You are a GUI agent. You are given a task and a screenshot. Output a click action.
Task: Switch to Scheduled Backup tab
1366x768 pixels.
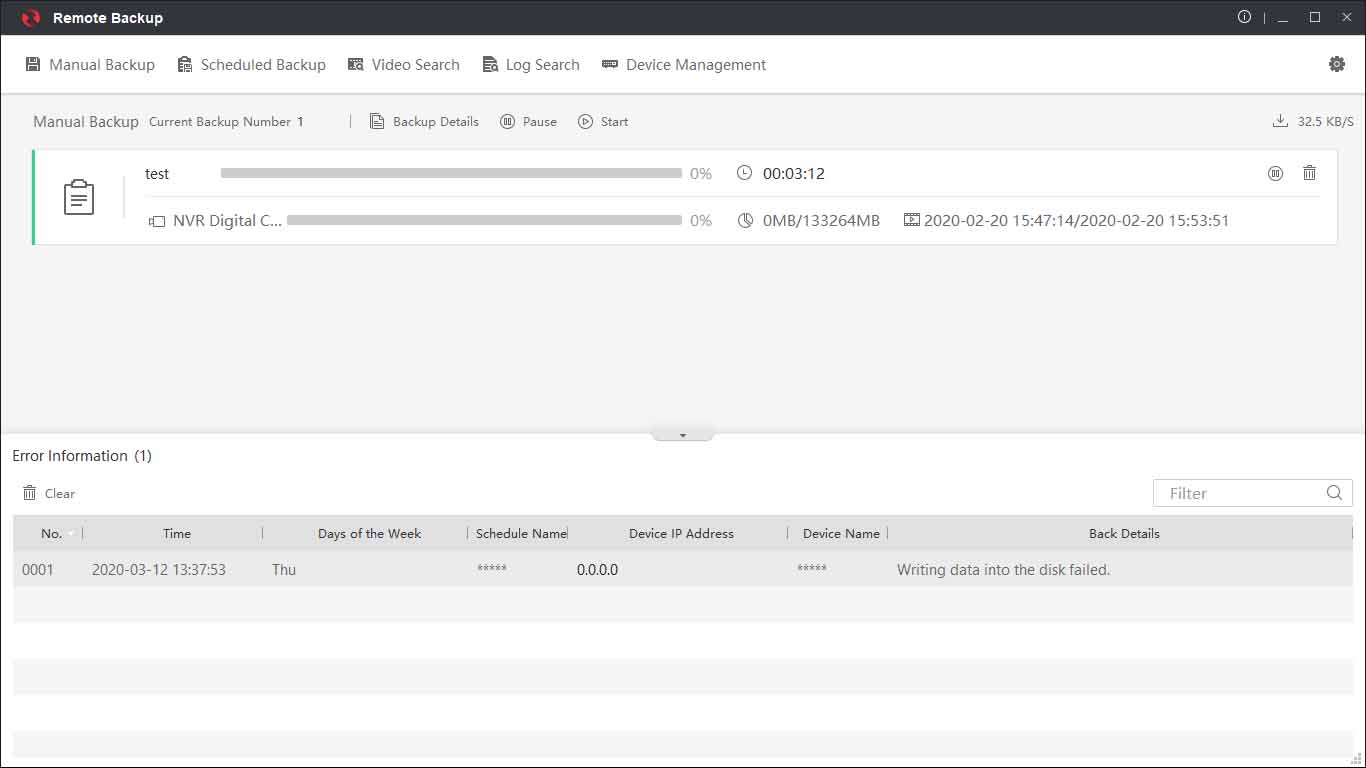tap(251, 65)
